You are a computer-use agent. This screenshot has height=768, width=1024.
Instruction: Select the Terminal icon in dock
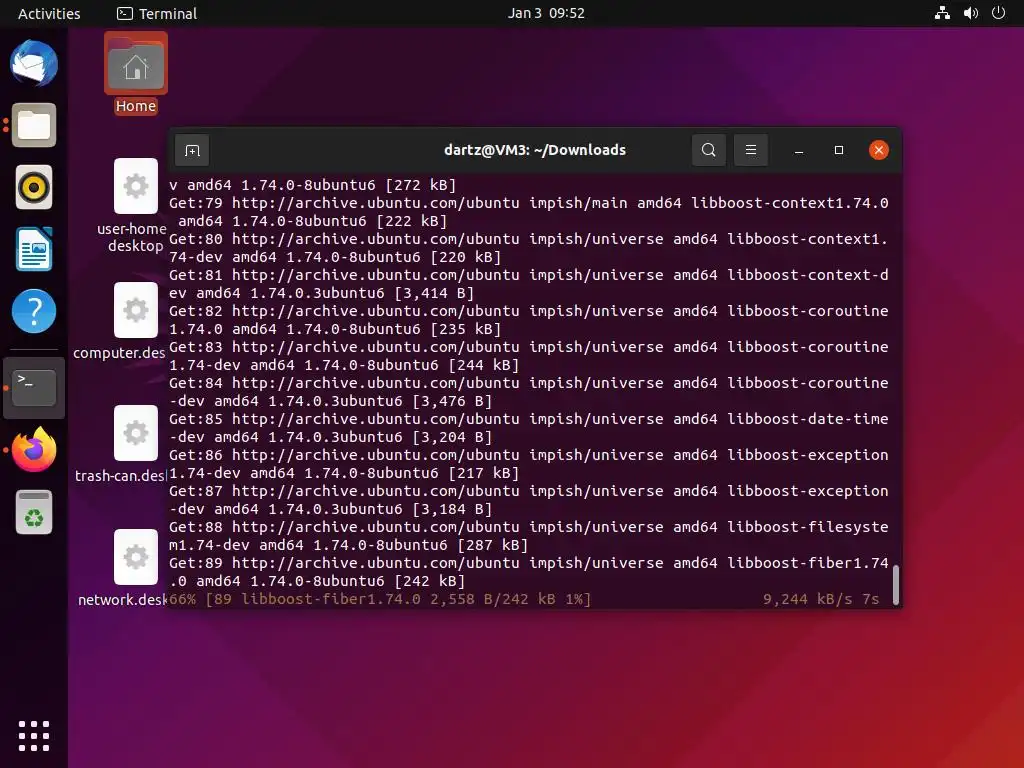click(34, 387)
